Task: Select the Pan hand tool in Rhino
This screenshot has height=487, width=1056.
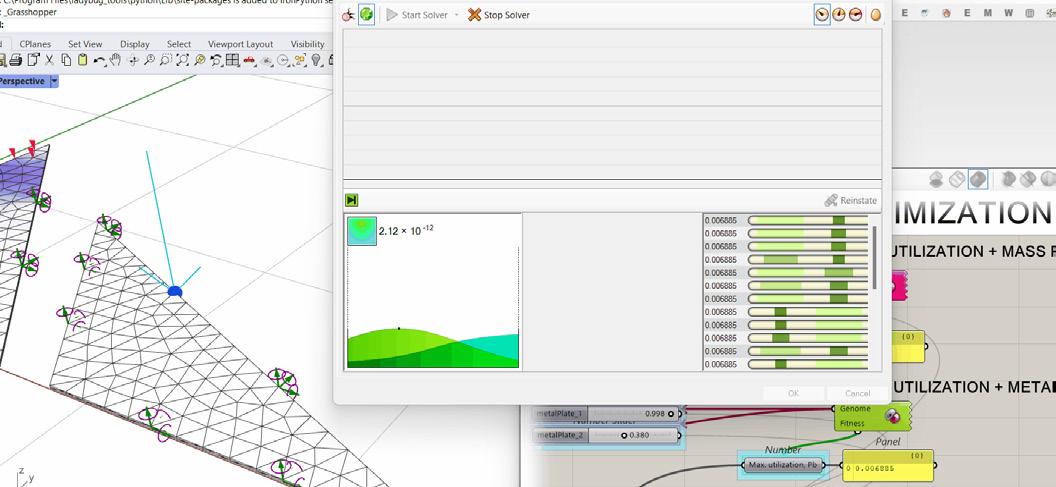Action: (115, 61)
